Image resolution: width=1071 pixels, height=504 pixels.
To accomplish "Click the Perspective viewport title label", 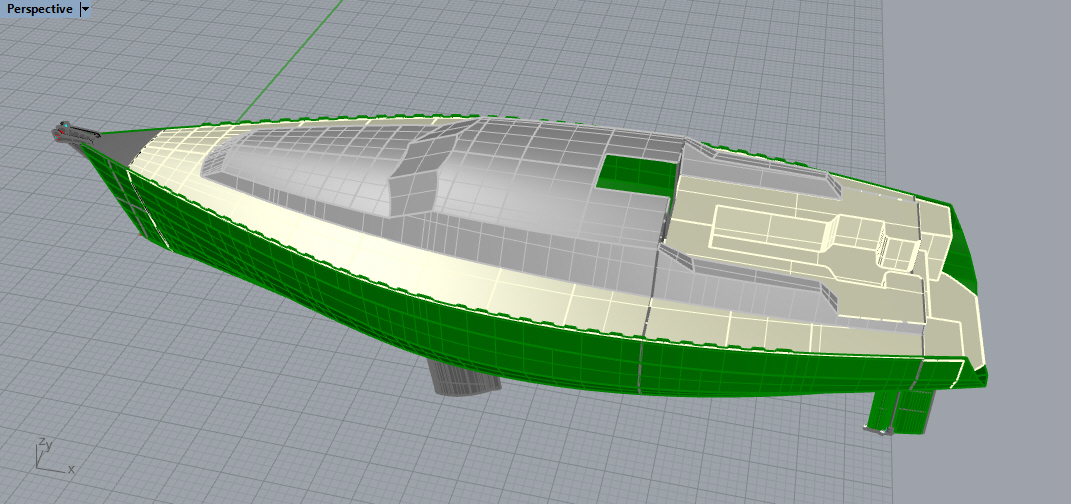I will click(40, 9).
